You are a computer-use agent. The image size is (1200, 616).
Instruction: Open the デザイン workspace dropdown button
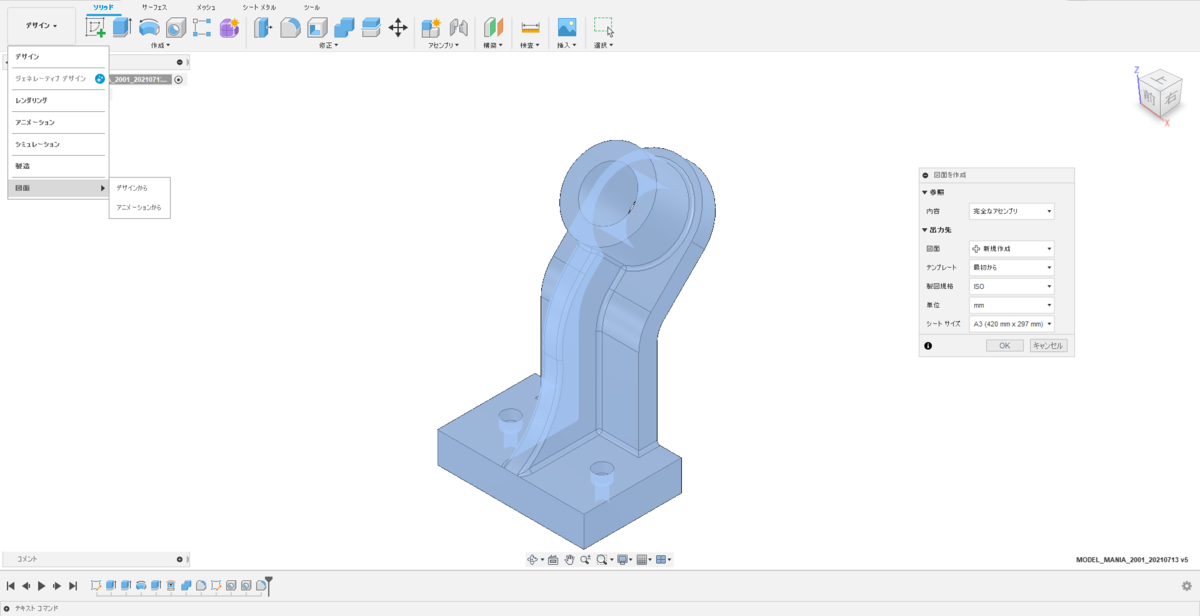(41, 26)
